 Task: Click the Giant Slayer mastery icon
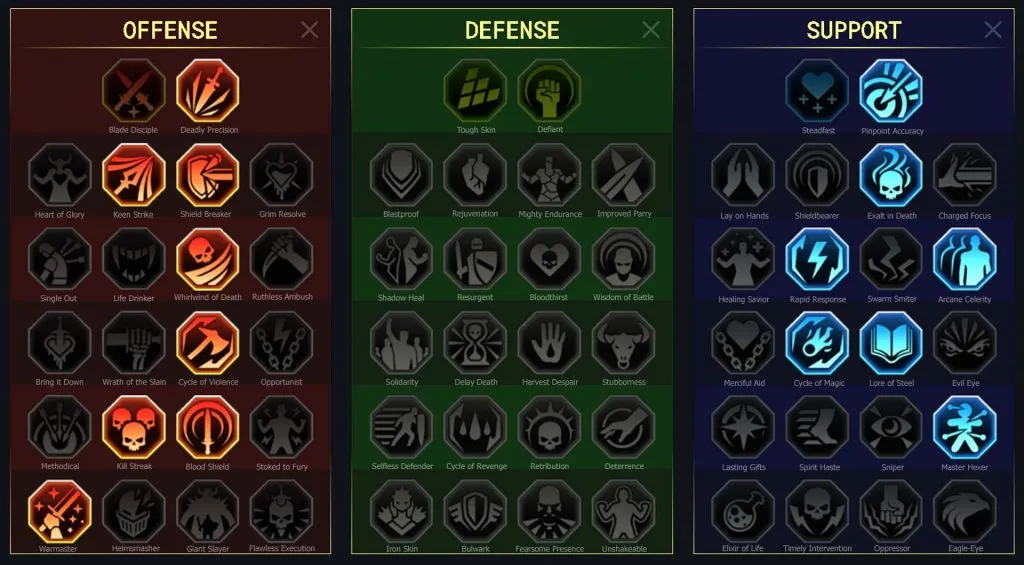click(x=208, y=511)
